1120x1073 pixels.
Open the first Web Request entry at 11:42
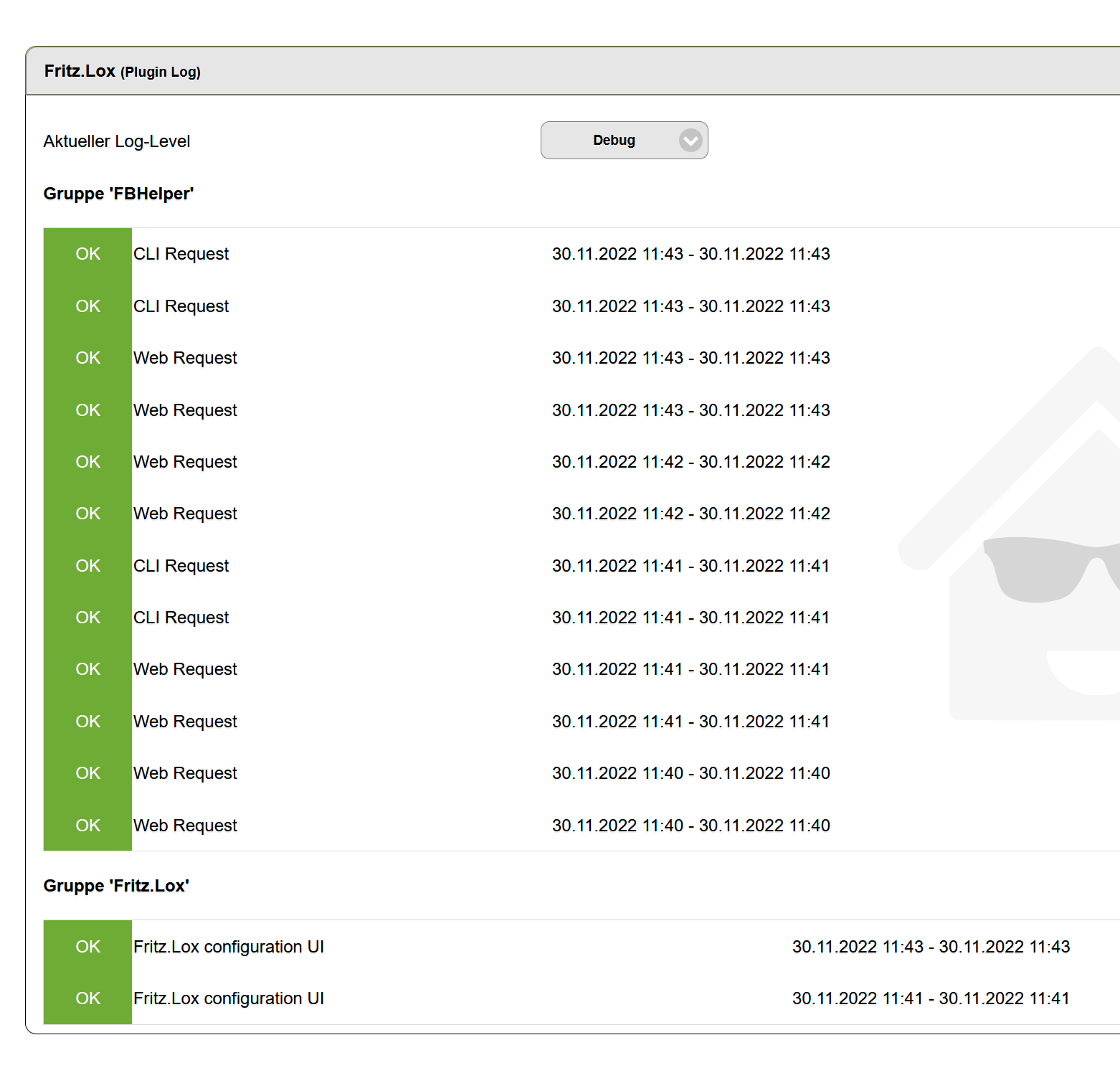tap(185, 462)
